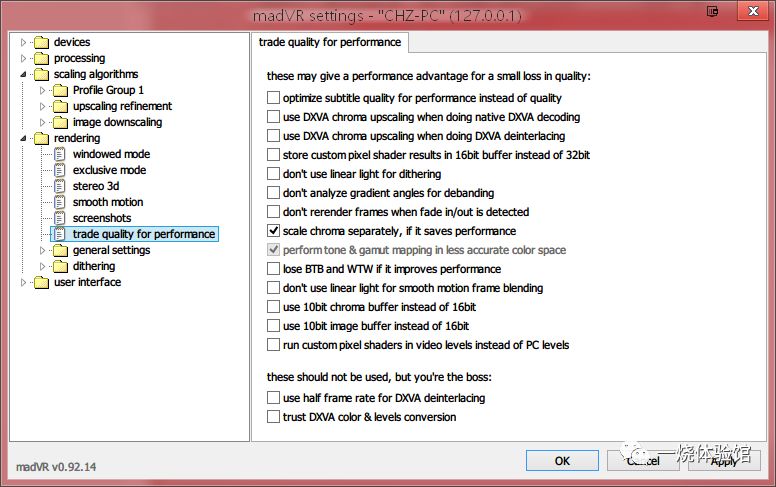Click the upscaling refinement folder icon
Image resolution: width=776 pixels, height=487 pixels.
pos(60,106)
